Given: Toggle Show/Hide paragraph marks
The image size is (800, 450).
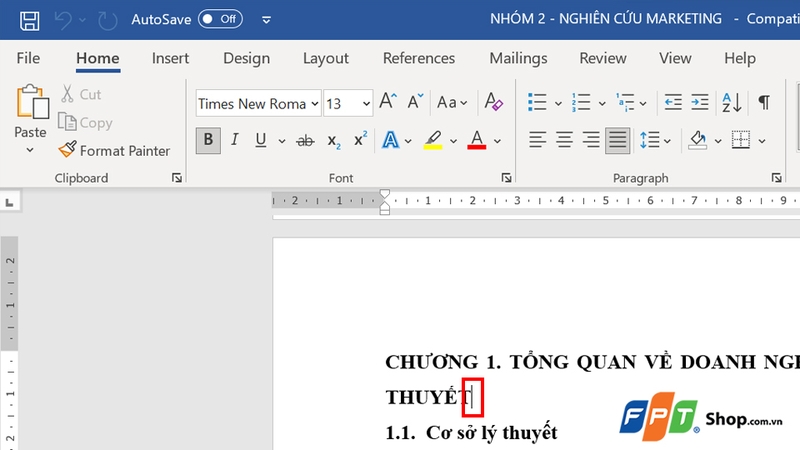Looking at the screenshot, I should pos(764,102).
